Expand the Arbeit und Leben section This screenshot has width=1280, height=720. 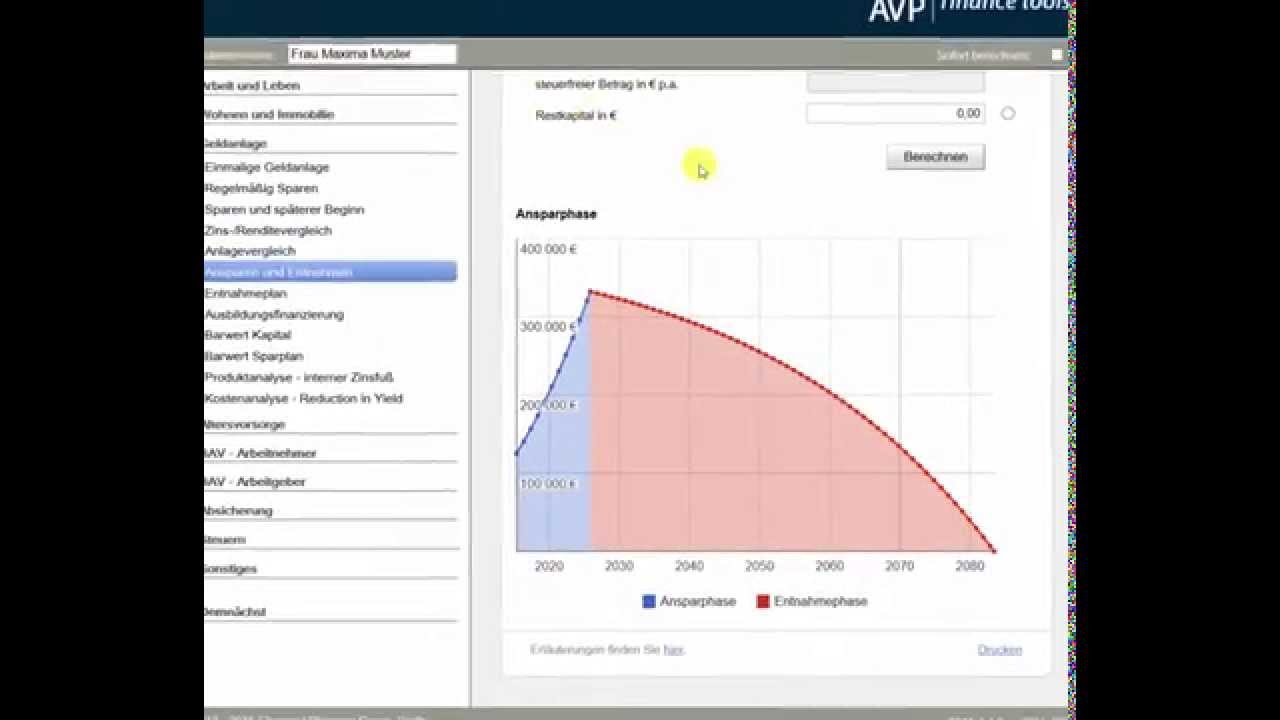[251, 86]
